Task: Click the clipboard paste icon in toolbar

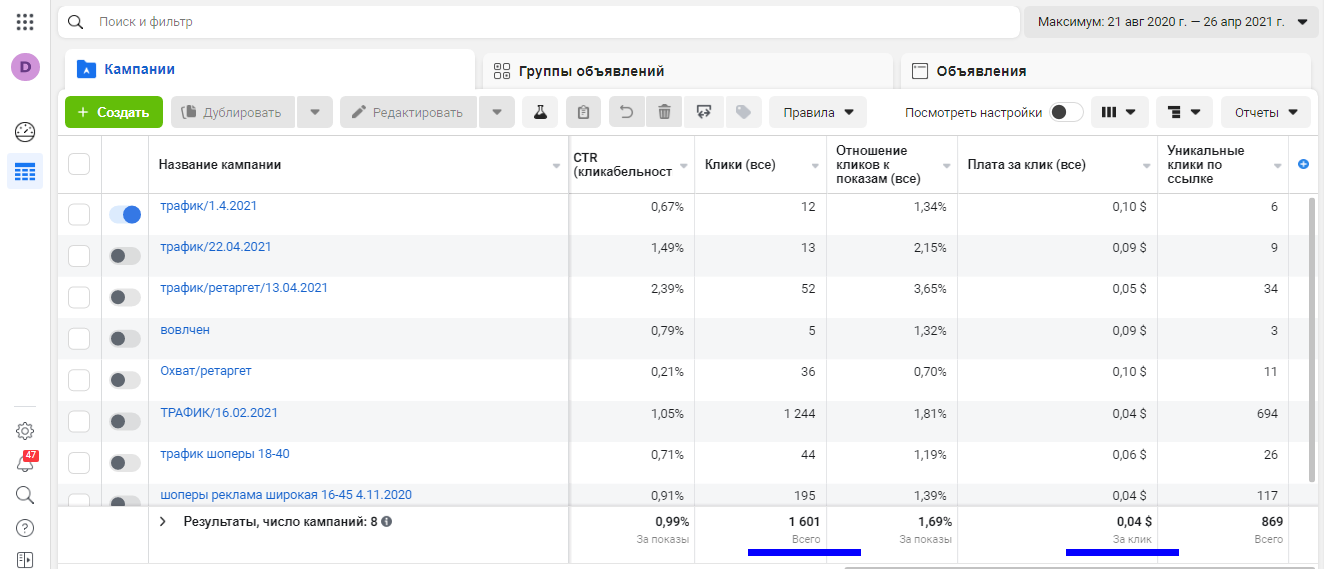Action: (584, 112)
